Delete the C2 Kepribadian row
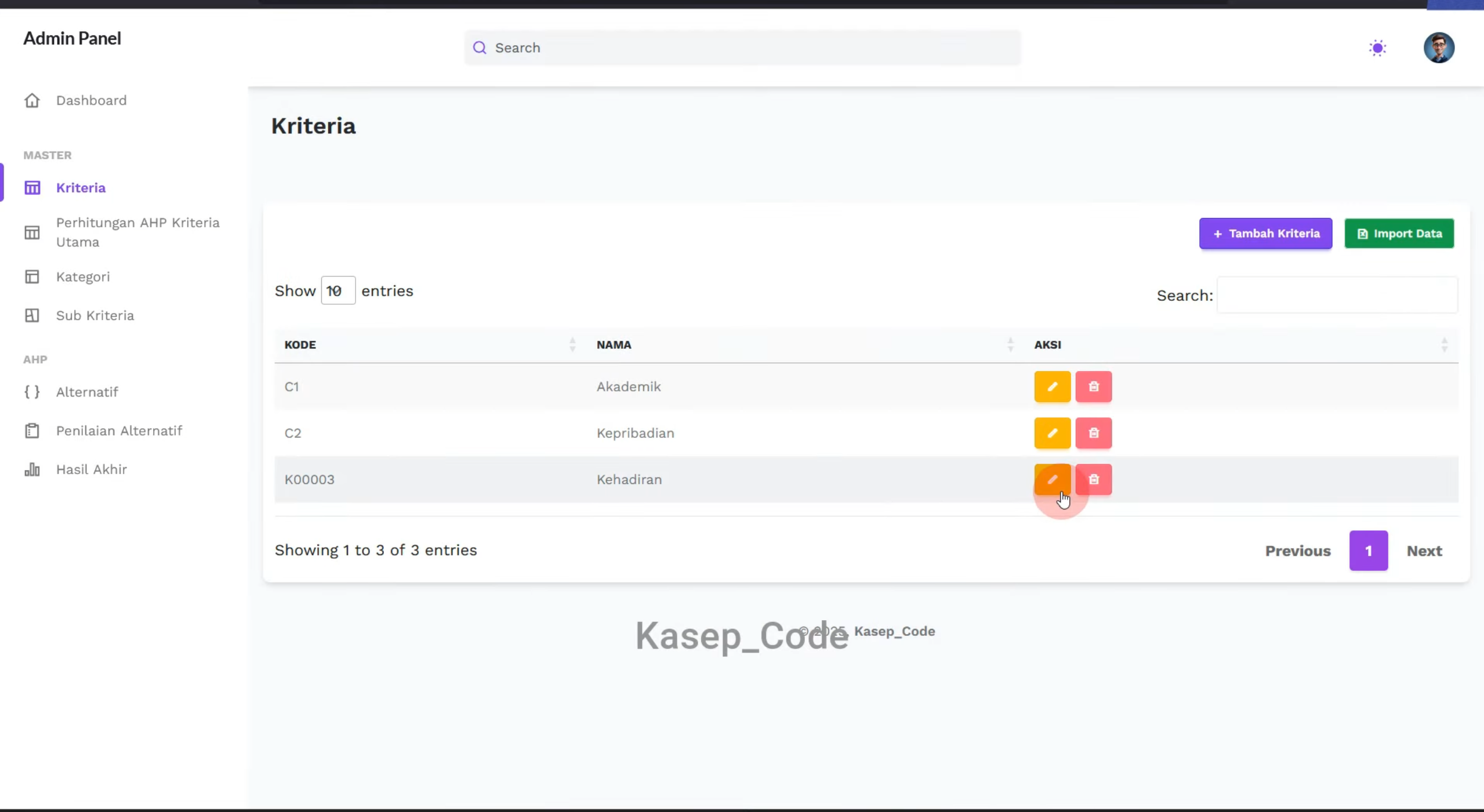Image resolution: width=1484 pixels, height=812 pixels. coord(1094,433)
